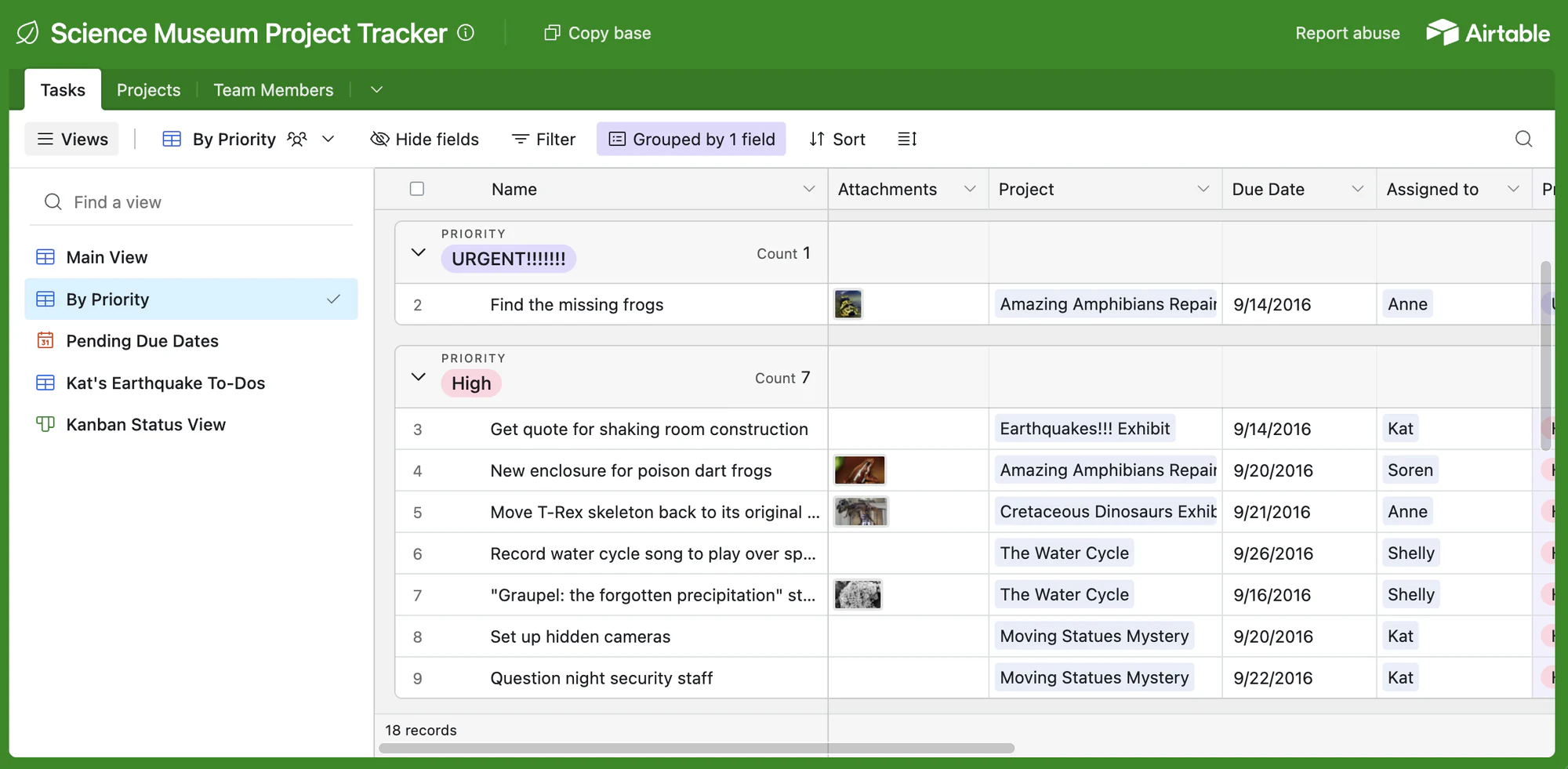Screen dimensions: 1568x769
Task: Open Due Date column dropdown arrow
Action: pos(1358,189)
